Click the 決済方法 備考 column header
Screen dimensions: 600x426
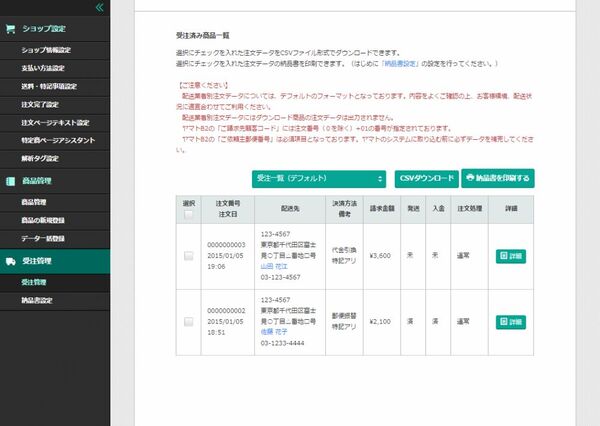click(344, 209)
